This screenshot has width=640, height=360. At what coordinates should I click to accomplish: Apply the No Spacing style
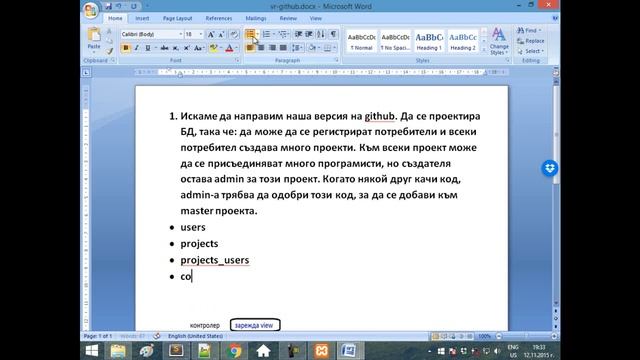click(395, 41)
